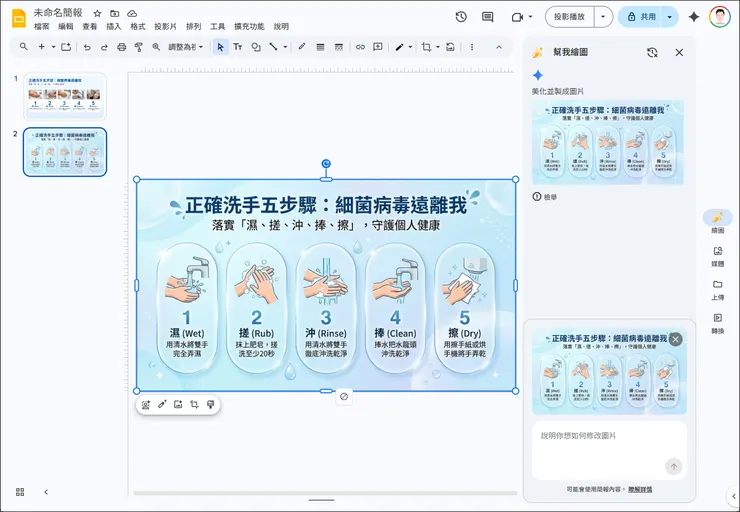Click the Meet camera icon
740x512 pixels.
(517, 17)
